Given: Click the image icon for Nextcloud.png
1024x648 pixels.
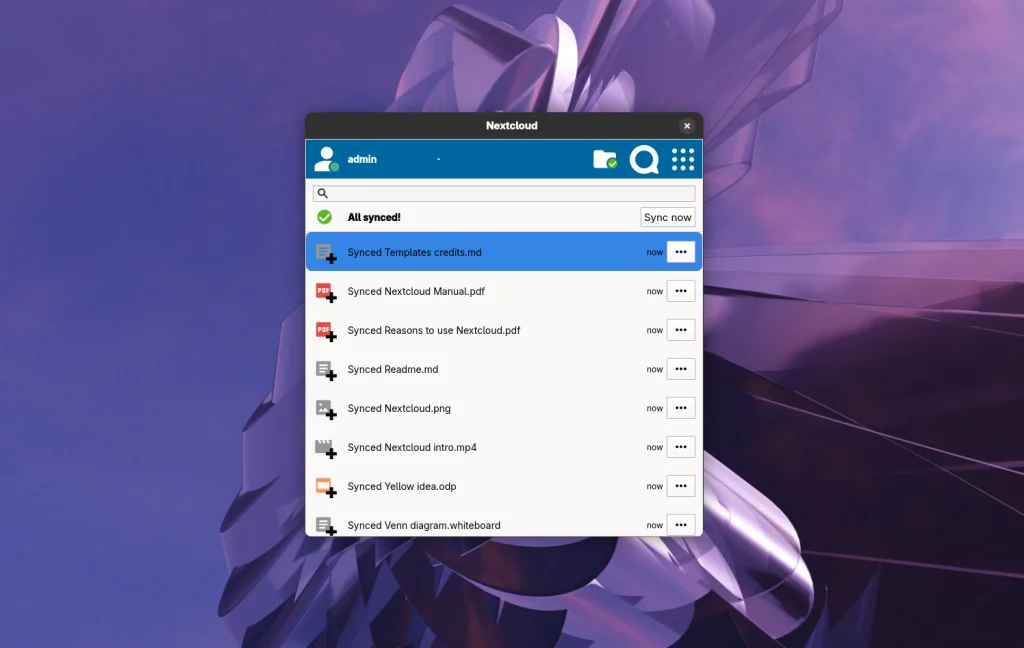Looking at the screenshot, I should (324, 408).
